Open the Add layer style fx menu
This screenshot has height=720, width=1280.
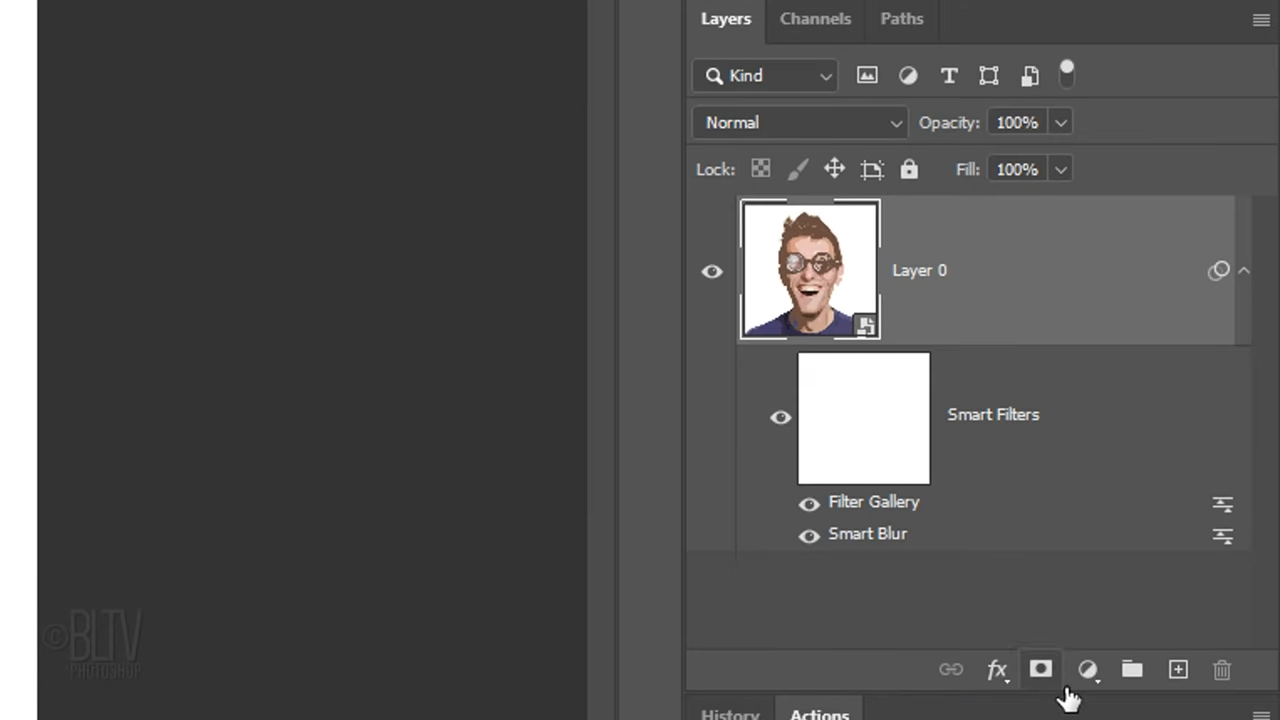(x=997, y=670)
